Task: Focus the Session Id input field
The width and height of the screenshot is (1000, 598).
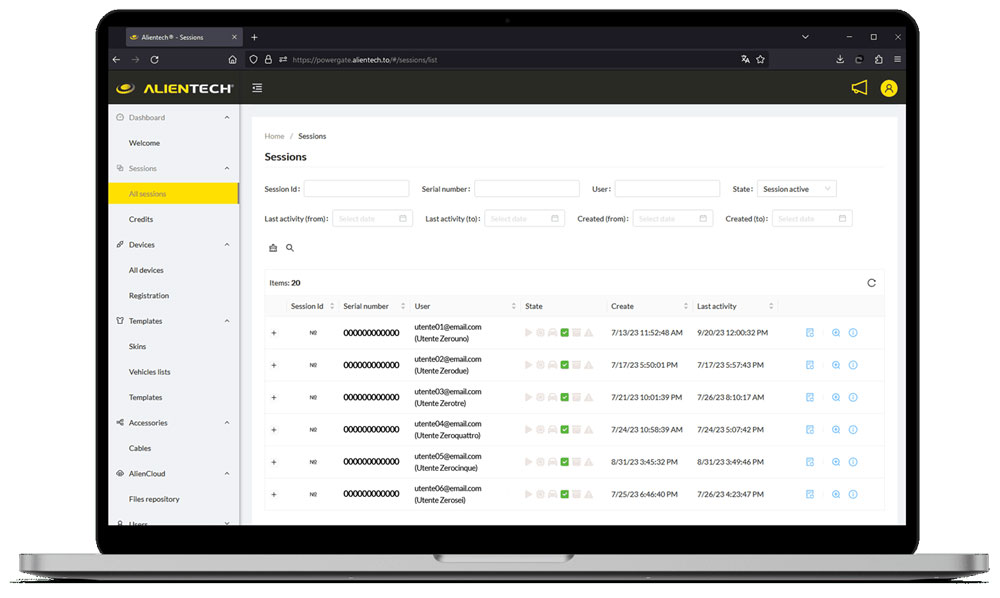Action: (357, 189)
